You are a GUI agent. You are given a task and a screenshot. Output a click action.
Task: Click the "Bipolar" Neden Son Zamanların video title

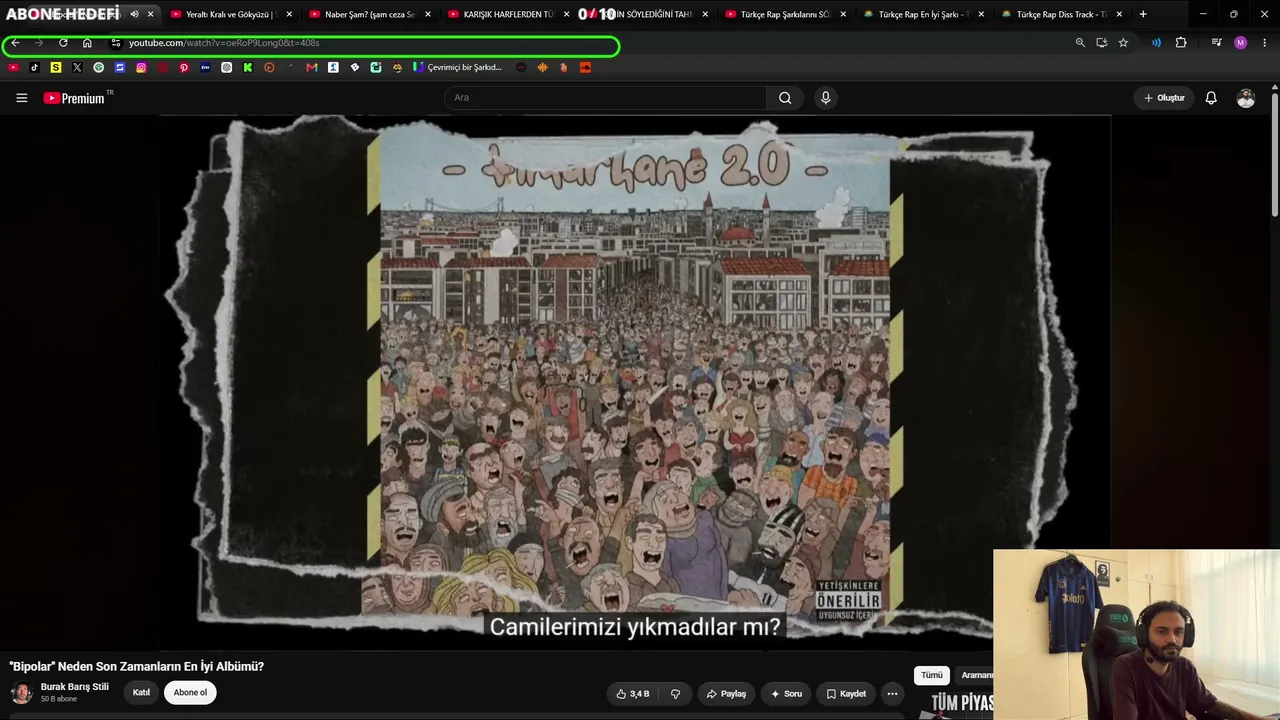point(137,666)
